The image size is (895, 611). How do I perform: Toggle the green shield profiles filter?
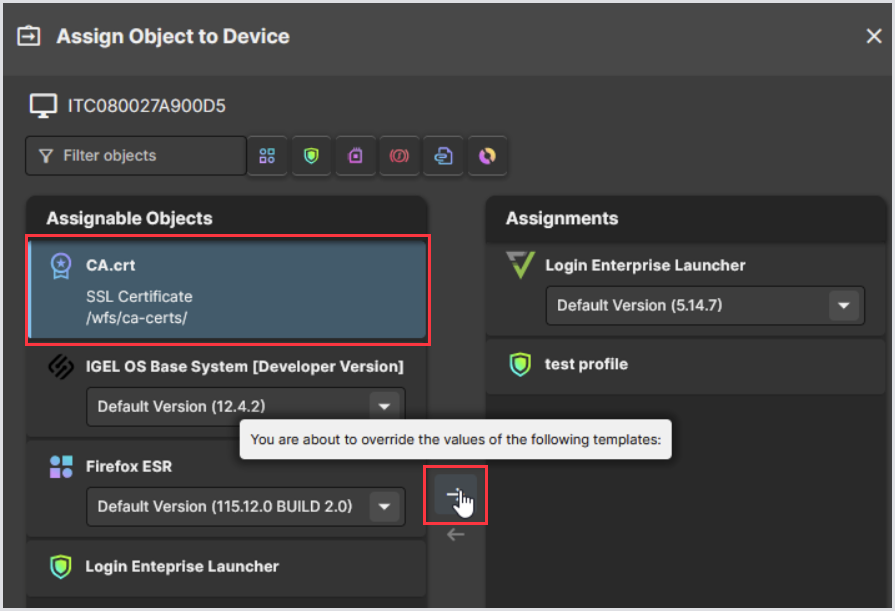click(x=311, y=156)
